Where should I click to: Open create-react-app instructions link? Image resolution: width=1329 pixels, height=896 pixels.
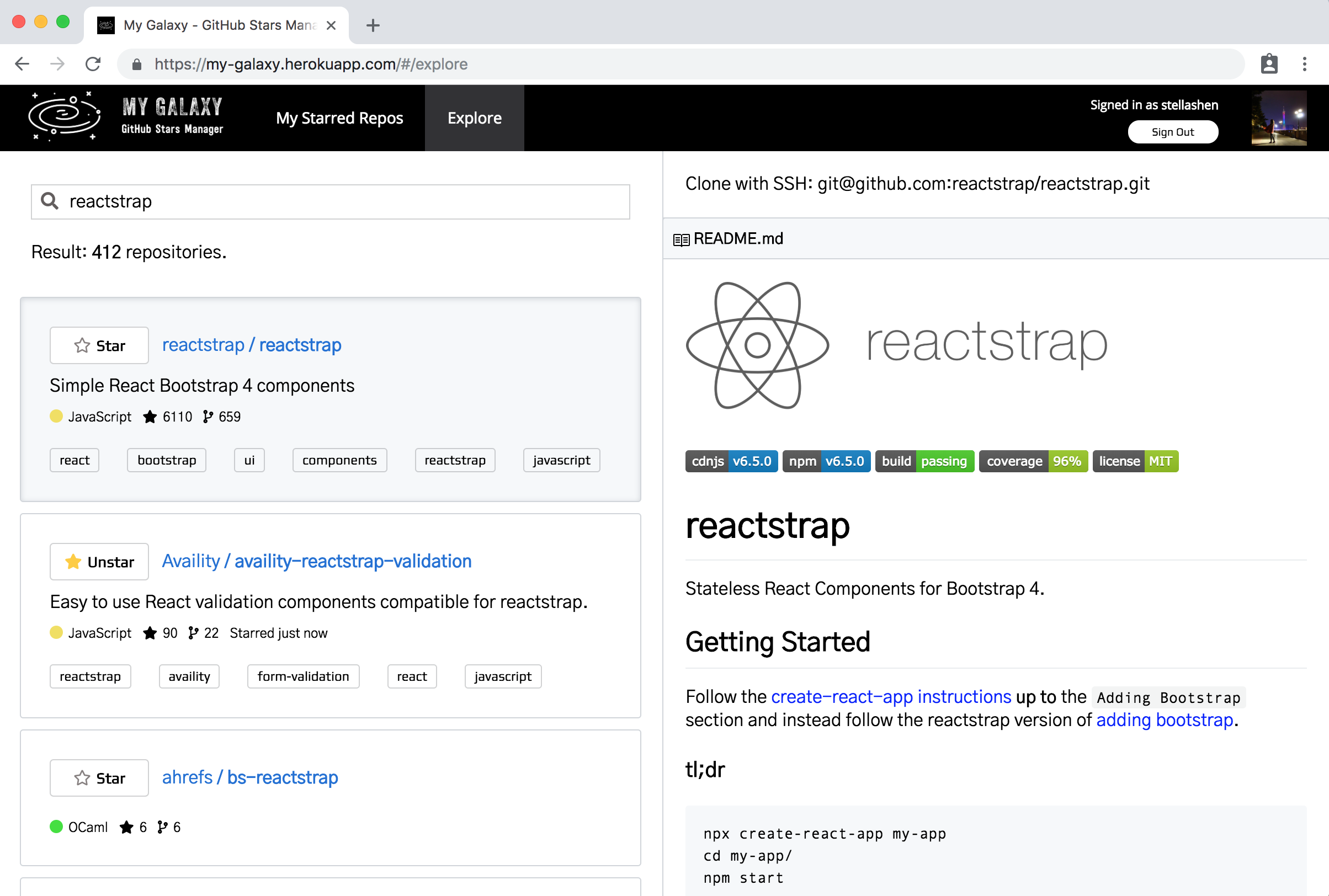(891, 697)
